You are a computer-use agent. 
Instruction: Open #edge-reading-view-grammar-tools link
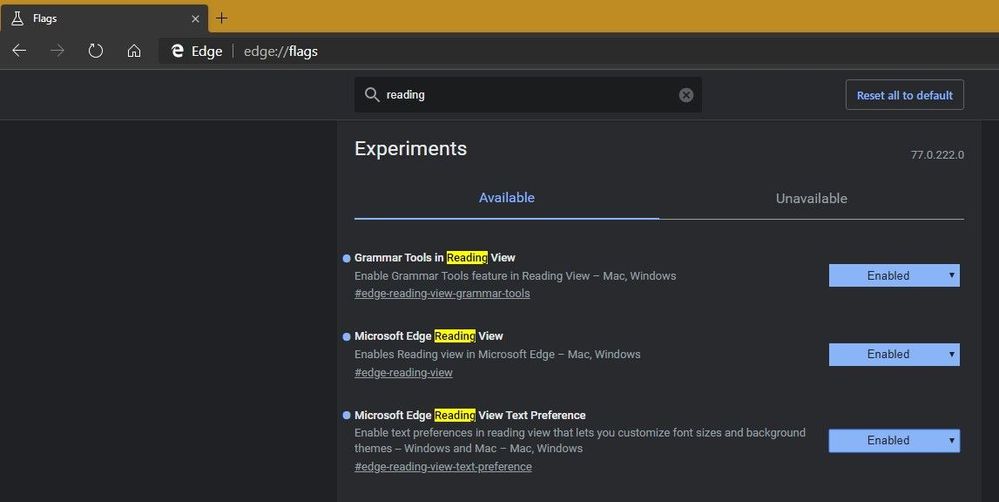(442, 293)
